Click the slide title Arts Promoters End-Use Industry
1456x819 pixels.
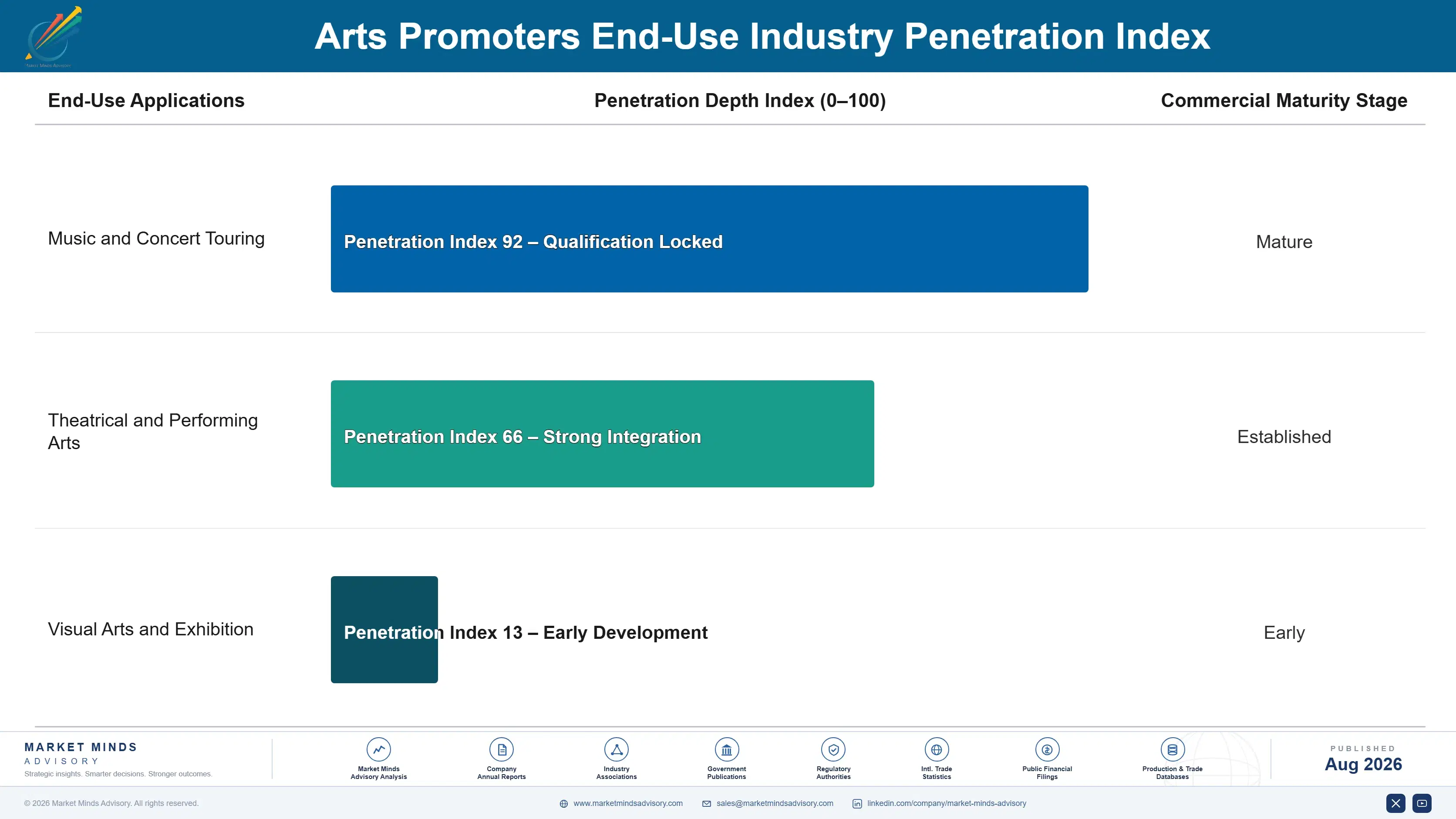pyautogui.click(x=762, y=37)
